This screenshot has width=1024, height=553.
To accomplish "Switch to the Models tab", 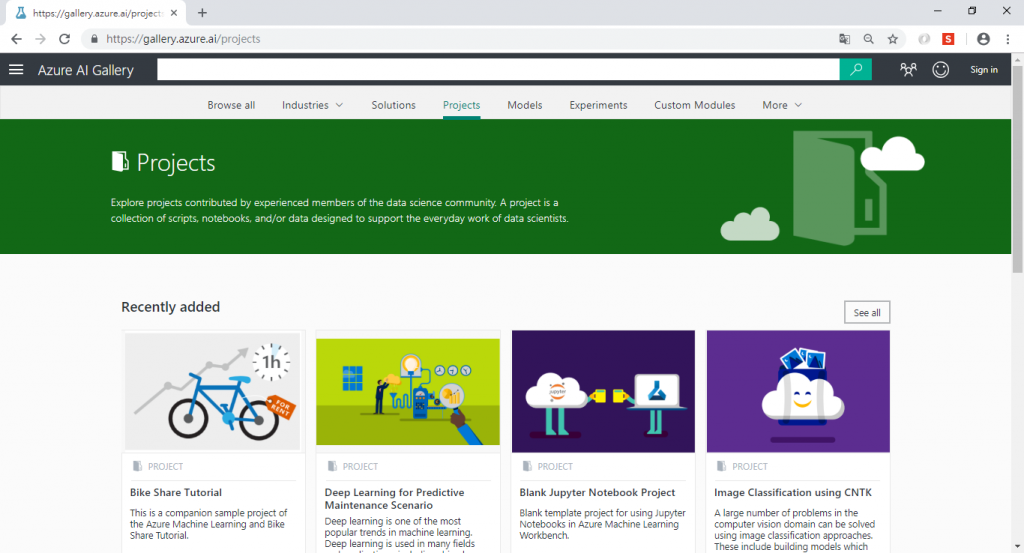I will click(524, 105).
